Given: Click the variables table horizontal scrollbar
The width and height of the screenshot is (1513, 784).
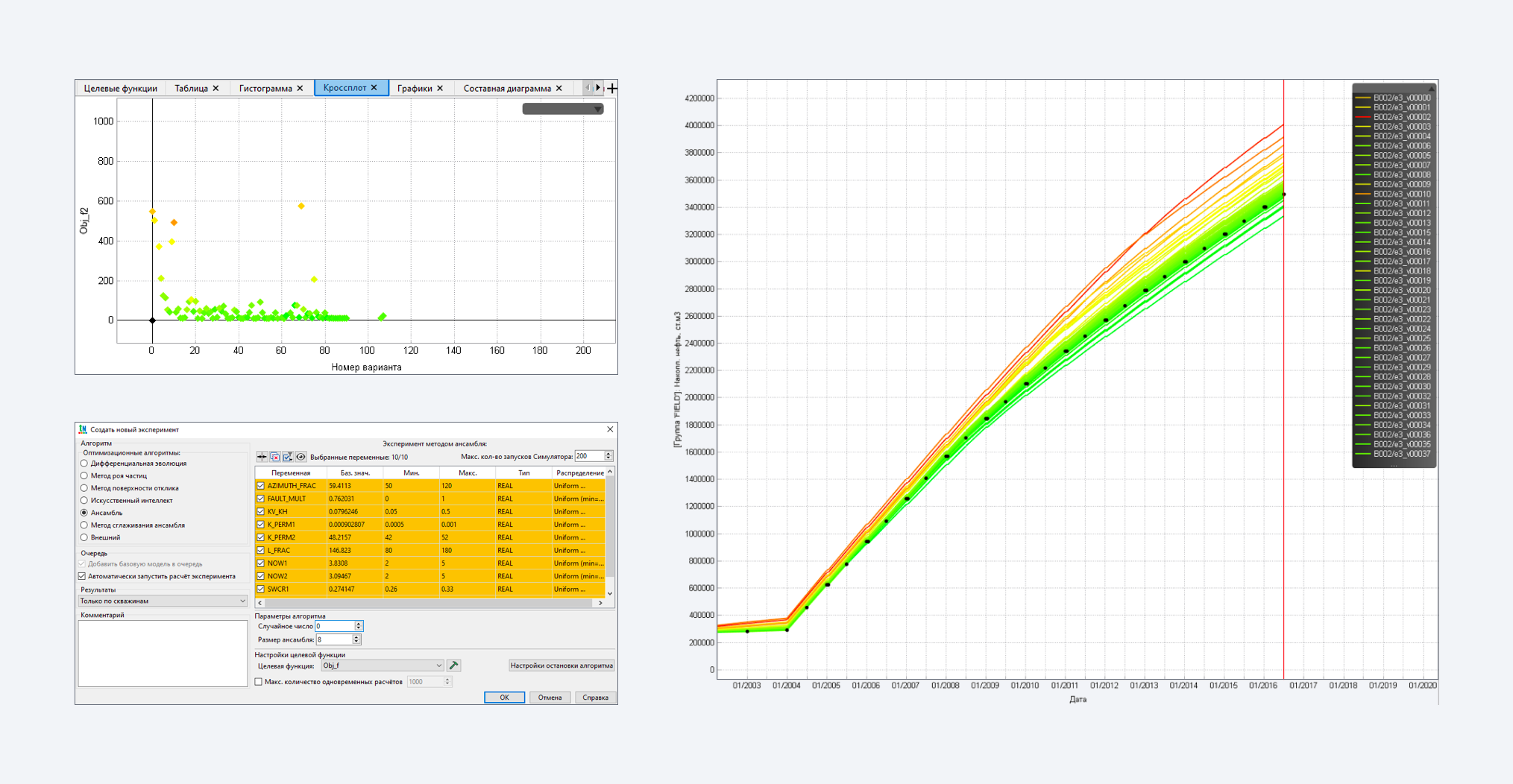Looking at the screenshot, I should point(430,603).
